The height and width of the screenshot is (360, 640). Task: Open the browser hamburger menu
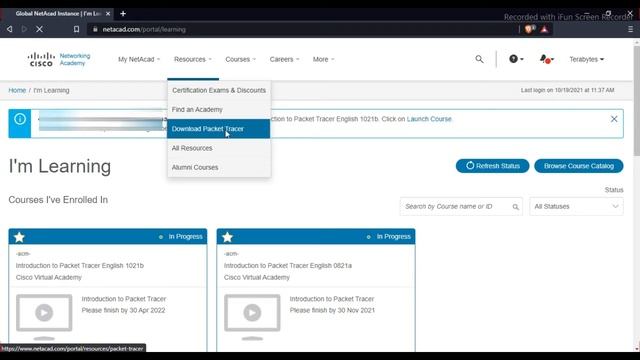pos(630,29)
